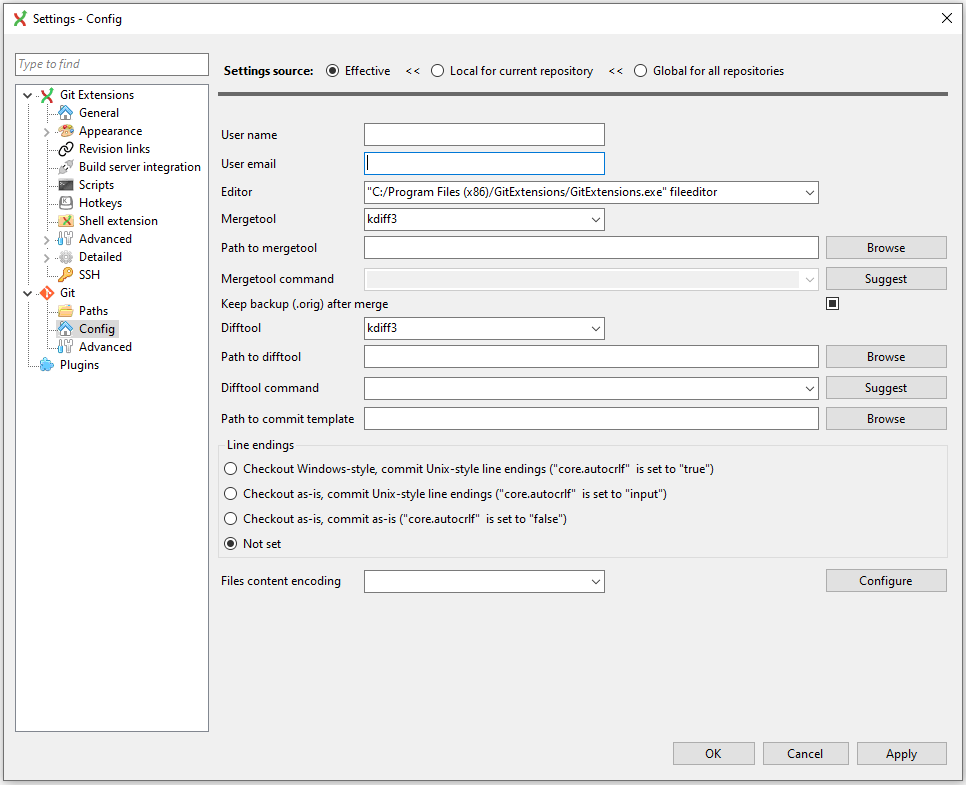Image resolution: width=966 pixels, height=785 pixels.
Task: Click the Plugins puzzle piece icon
Action: [x=46, y=365]
